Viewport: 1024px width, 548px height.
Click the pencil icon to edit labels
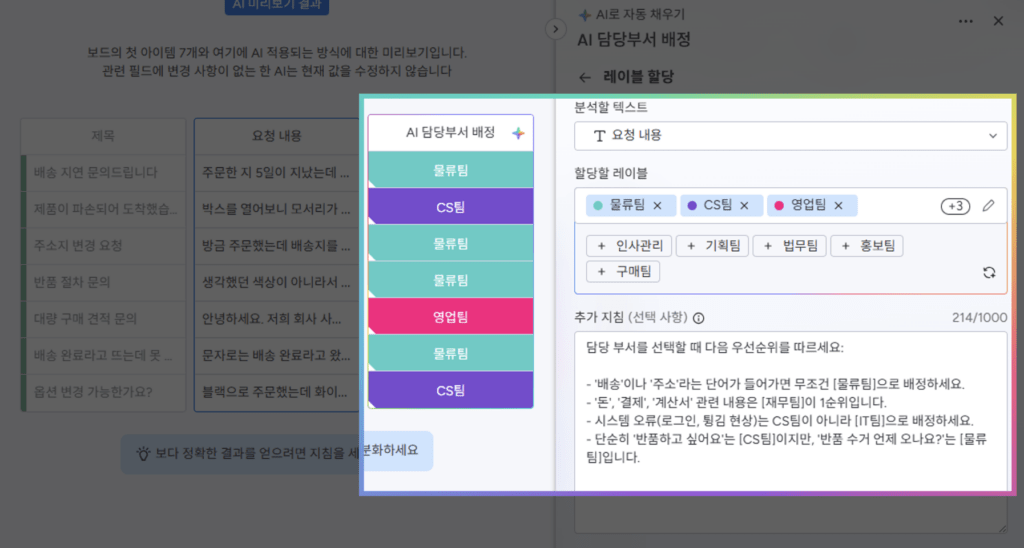coord(988,206)
